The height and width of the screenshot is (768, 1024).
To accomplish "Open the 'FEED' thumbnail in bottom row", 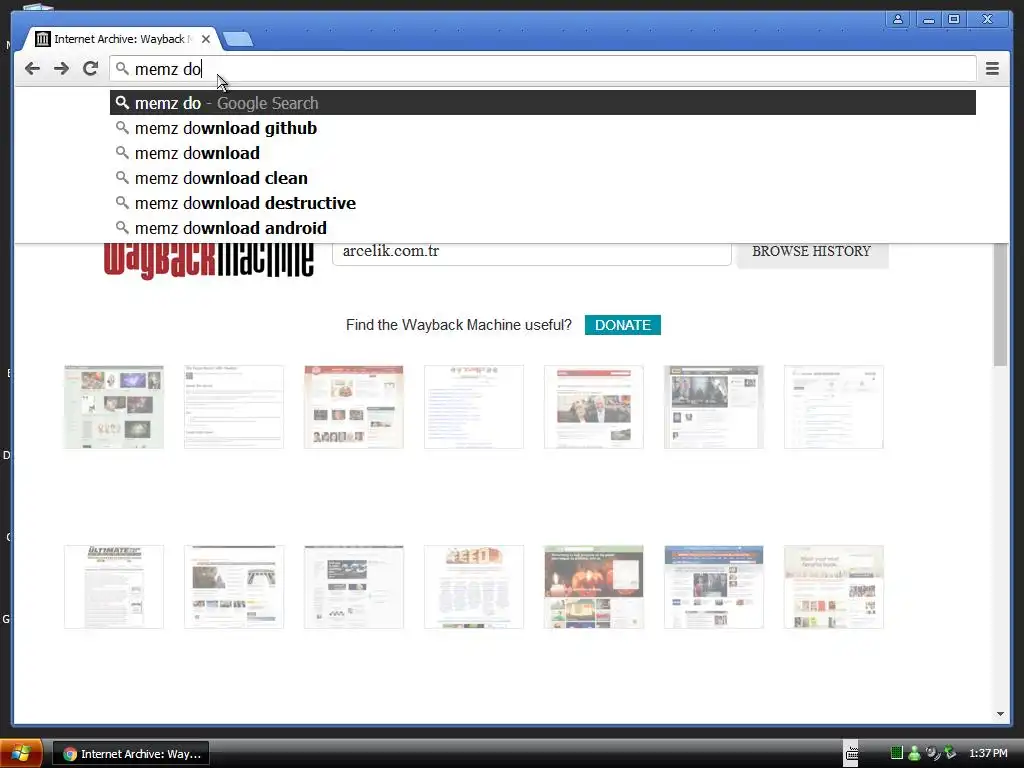I will pos(474,587).
